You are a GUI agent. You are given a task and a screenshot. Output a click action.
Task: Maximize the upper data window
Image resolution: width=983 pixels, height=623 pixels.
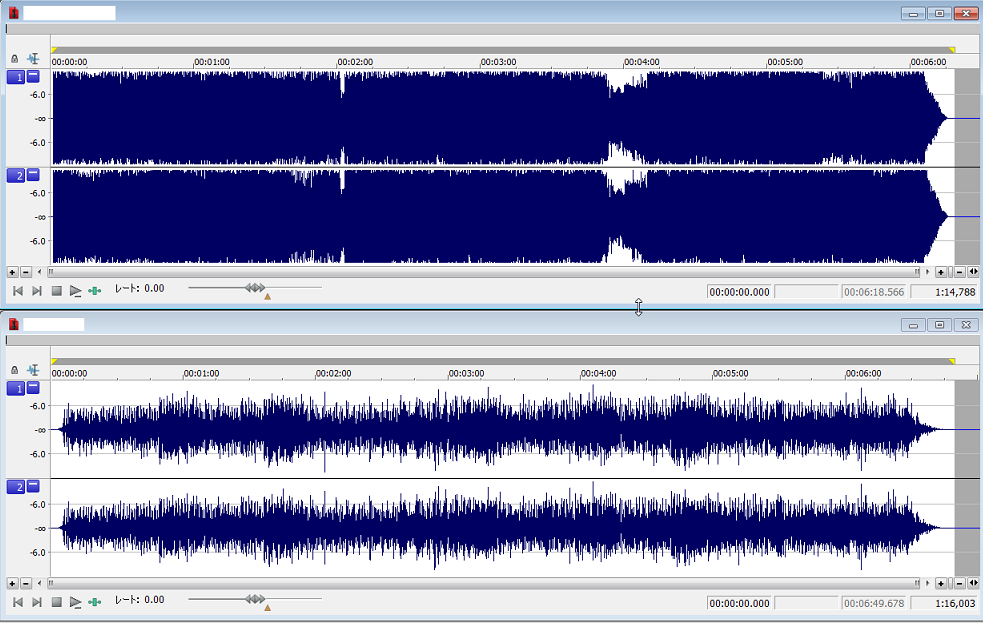point(939,13)
